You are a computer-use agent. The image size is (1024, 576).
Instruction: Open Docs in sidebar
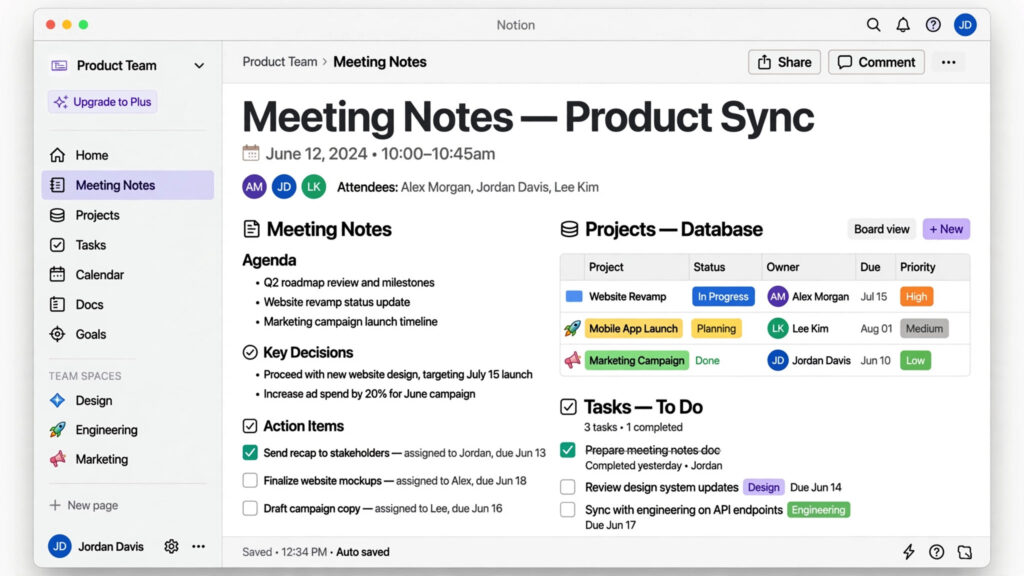click(x=128, y=304)
